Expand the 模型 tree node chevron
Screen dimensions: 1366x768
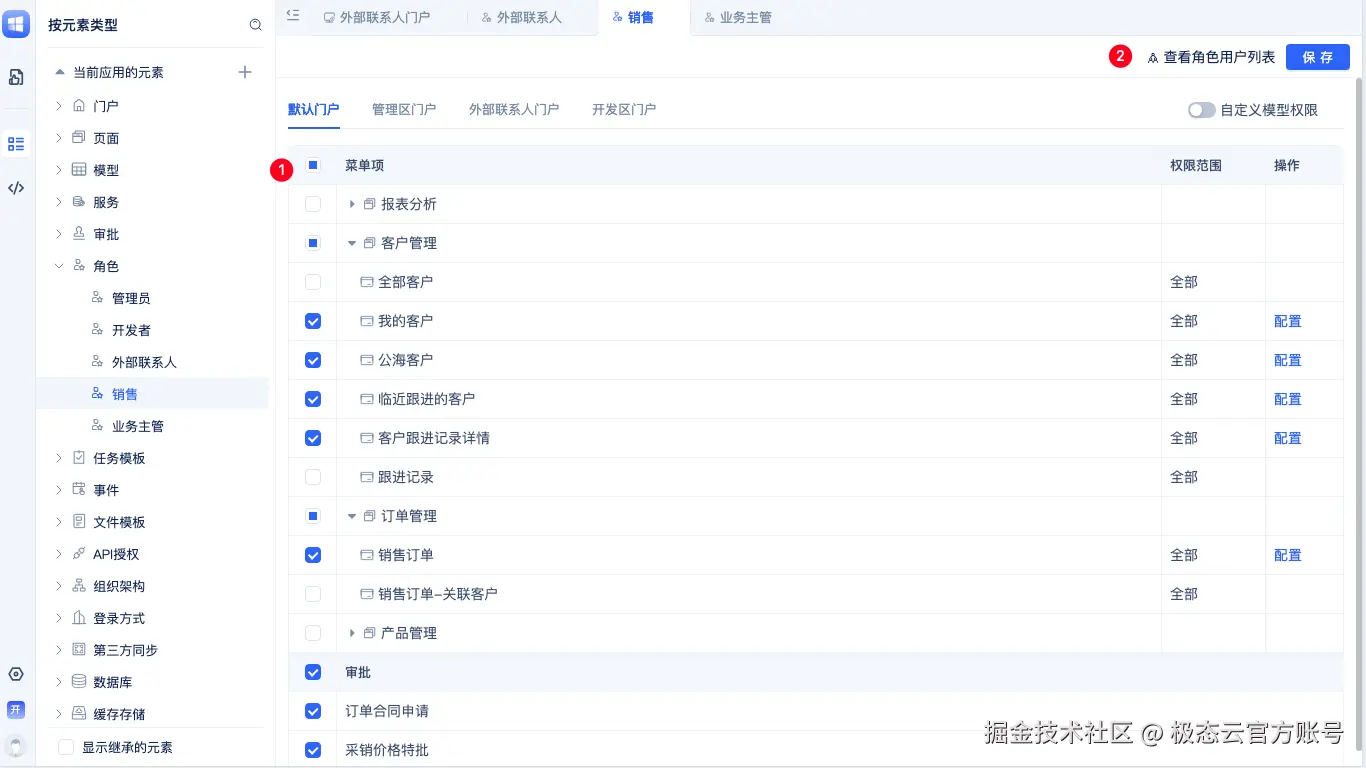point(59,170)
